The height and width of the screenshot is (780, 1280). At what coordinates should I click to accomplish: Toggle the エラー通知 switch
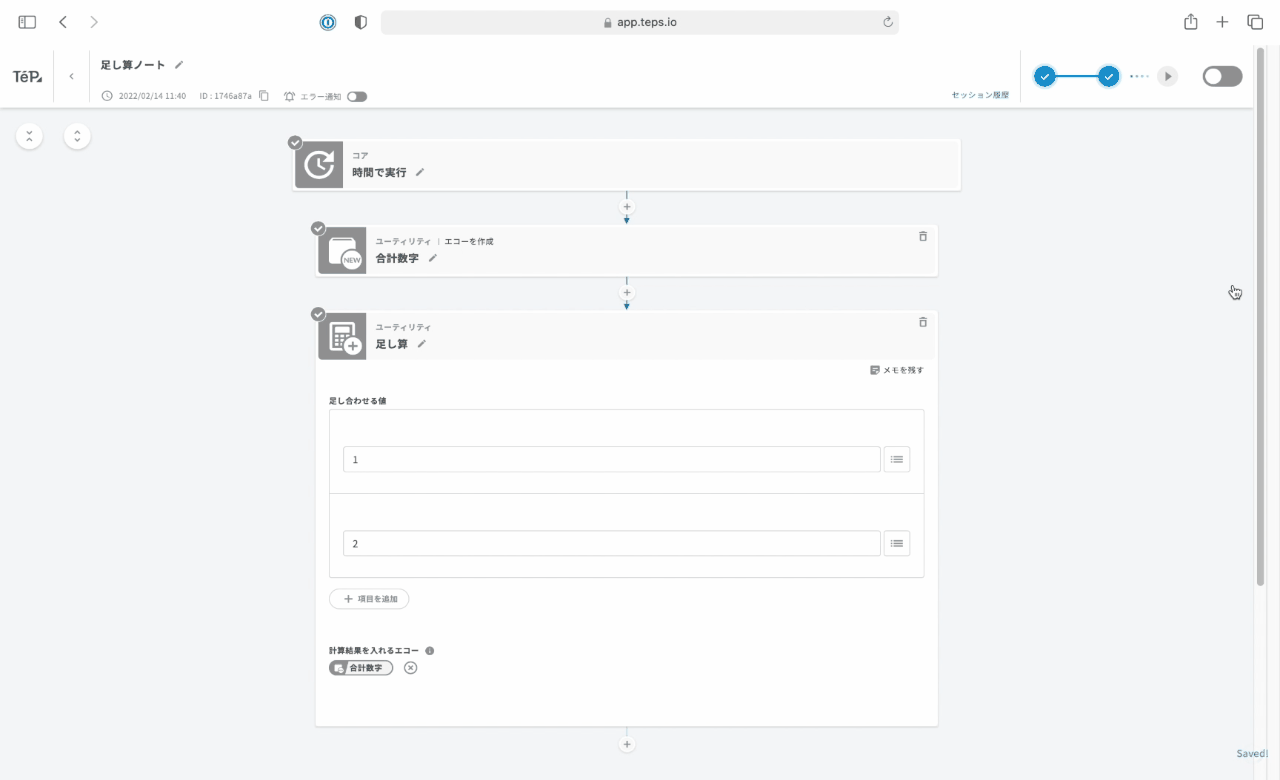click(357, 97)
